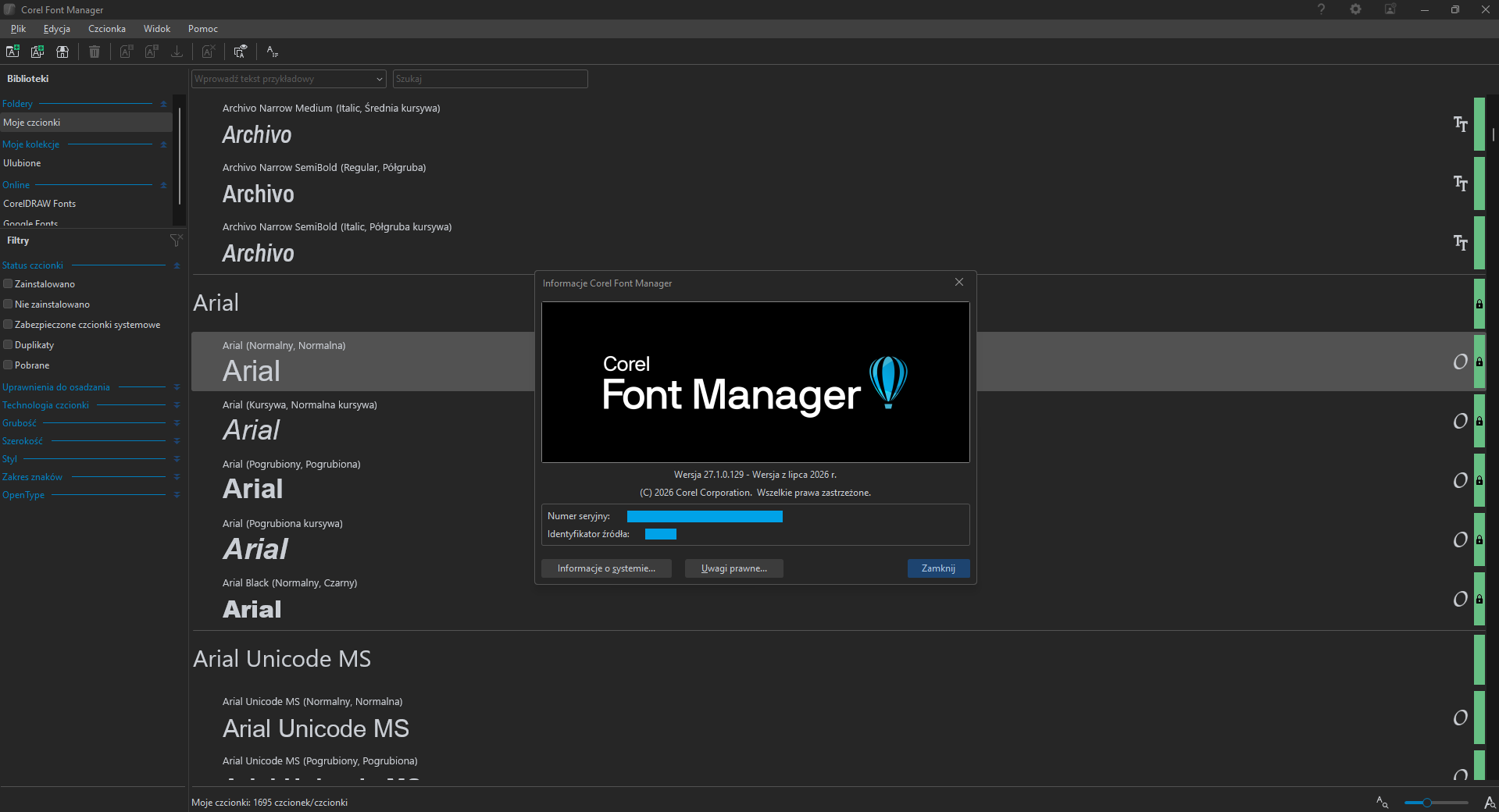Click the TrueType icon for Archivo Narrow SemiBold Regular

(x=1460, y=183)
